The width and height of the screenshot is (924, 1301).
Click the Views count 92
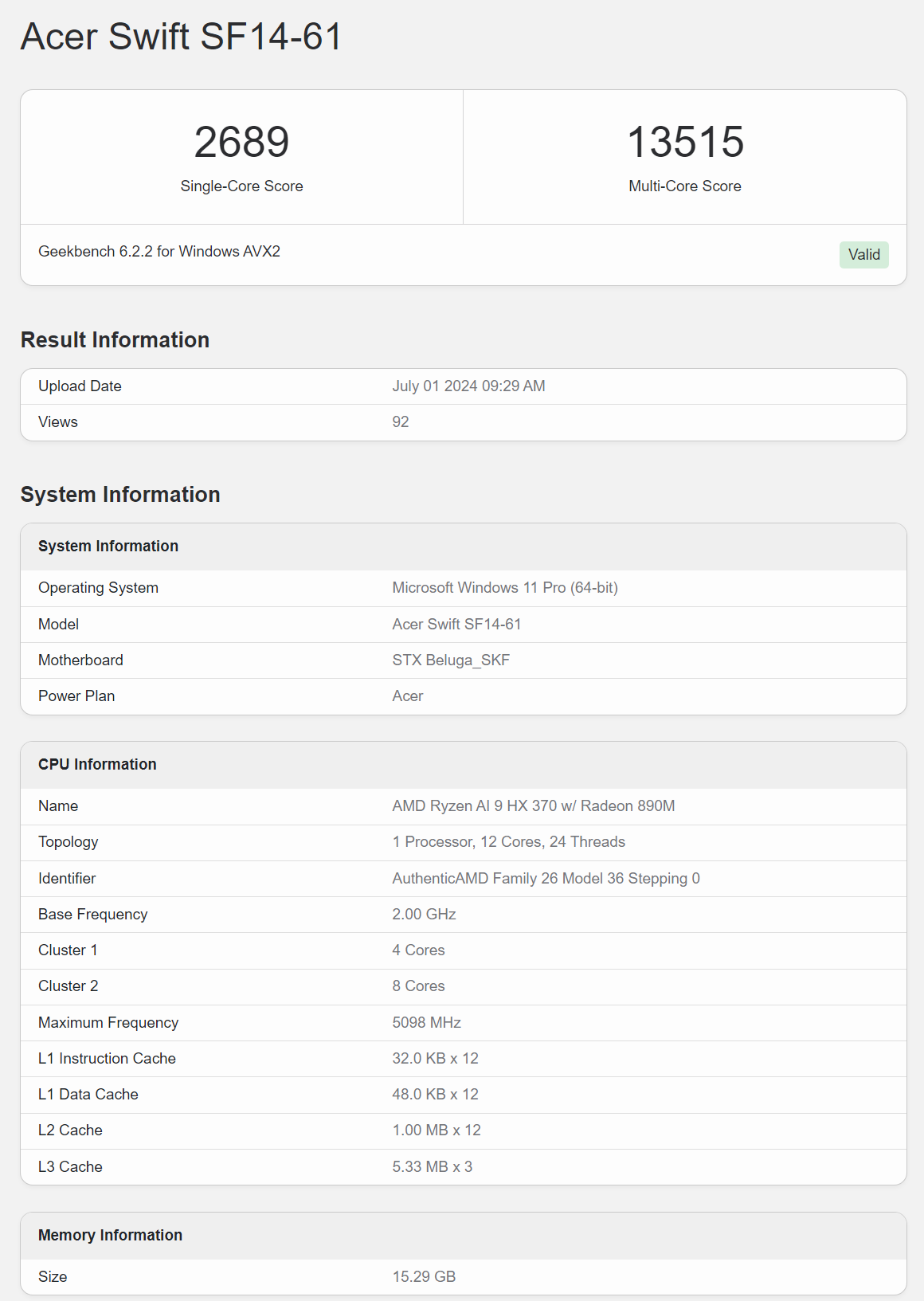pos(401,422)
